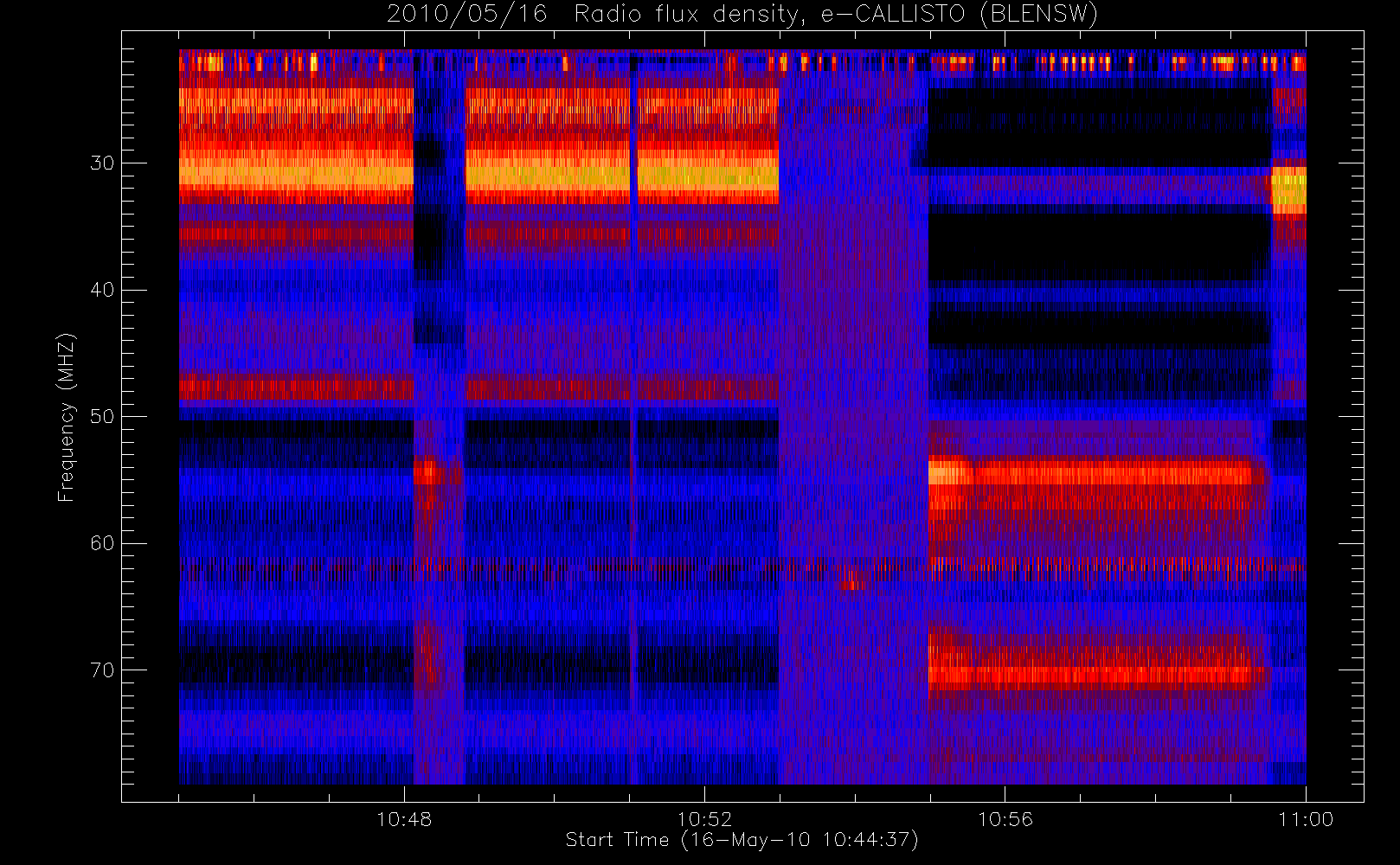Click the Start Time axis label
This screenshot has width=1400, height=865.
coord(742,840)
